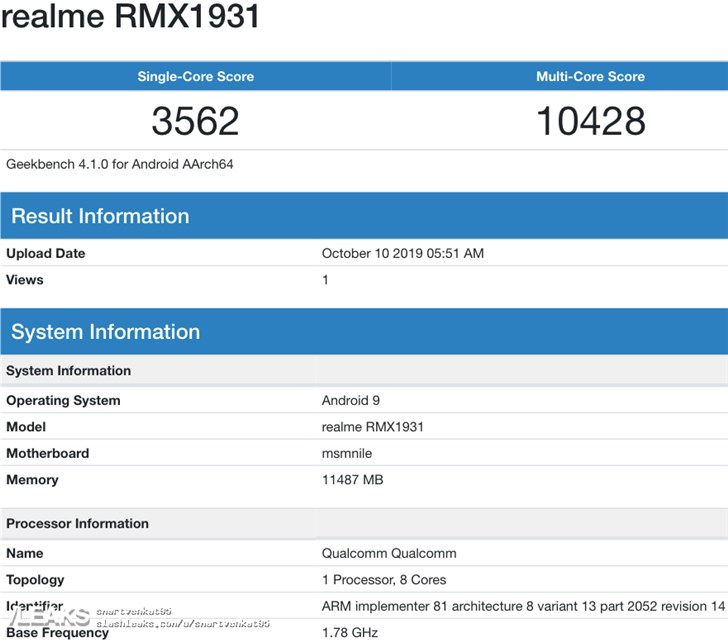The height and width of the screenshot is (642, 728).
Task: Click the October 10 2019 upload date value
Action: tap(402, 254)
